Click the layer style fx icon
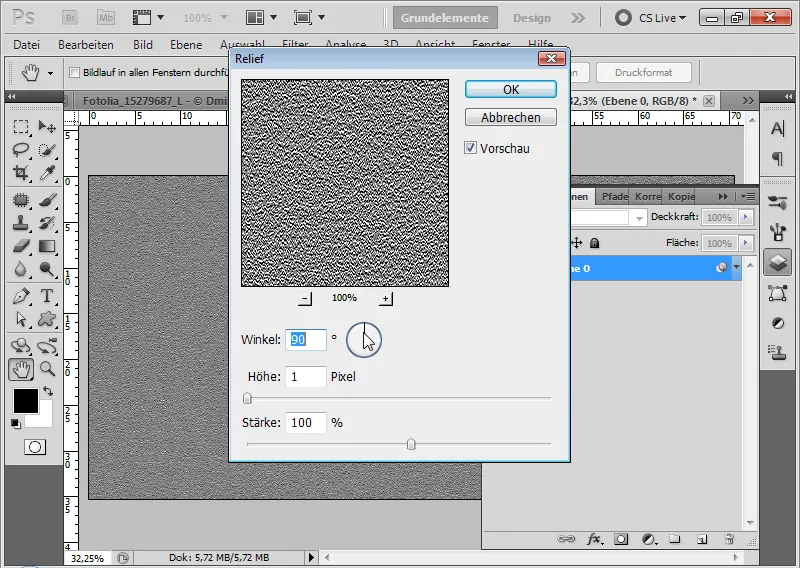The height and width of the screenshot is (568, 800). (593, 539)
